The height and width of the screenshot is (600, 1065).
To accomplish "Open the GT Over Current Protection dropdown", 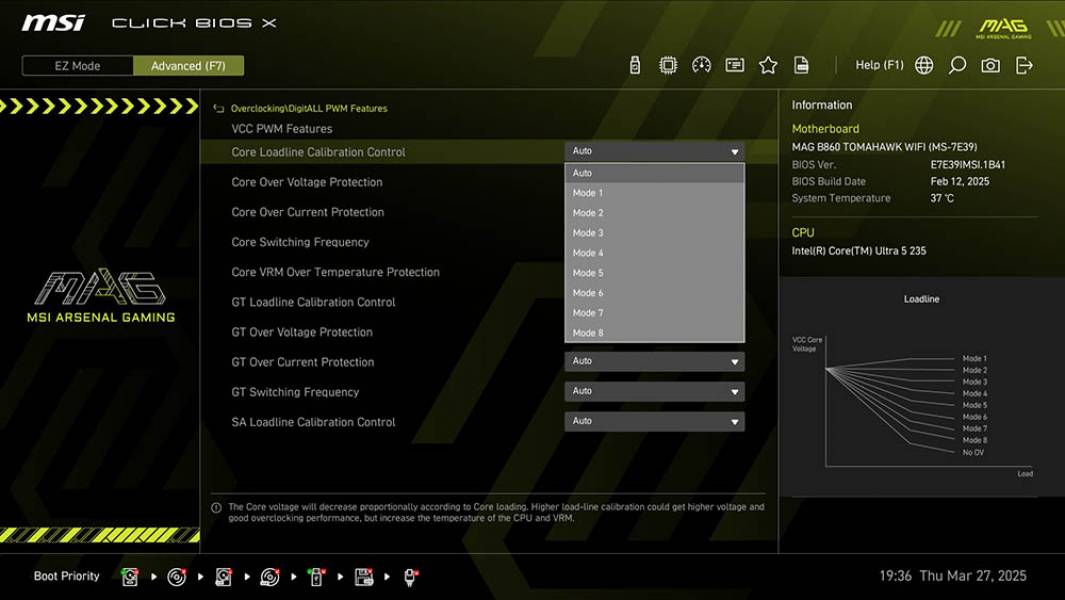I will pyautogui.click(x=654, y=361).
